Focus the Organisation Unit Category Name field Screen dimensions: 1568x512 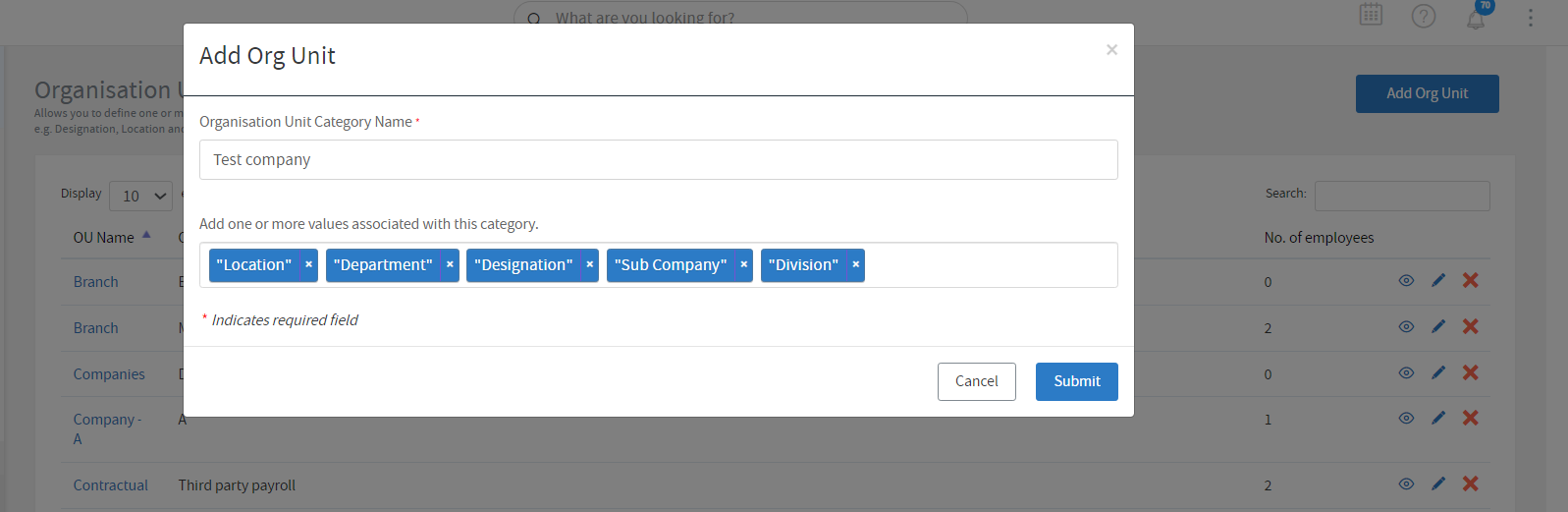[659, 159]
